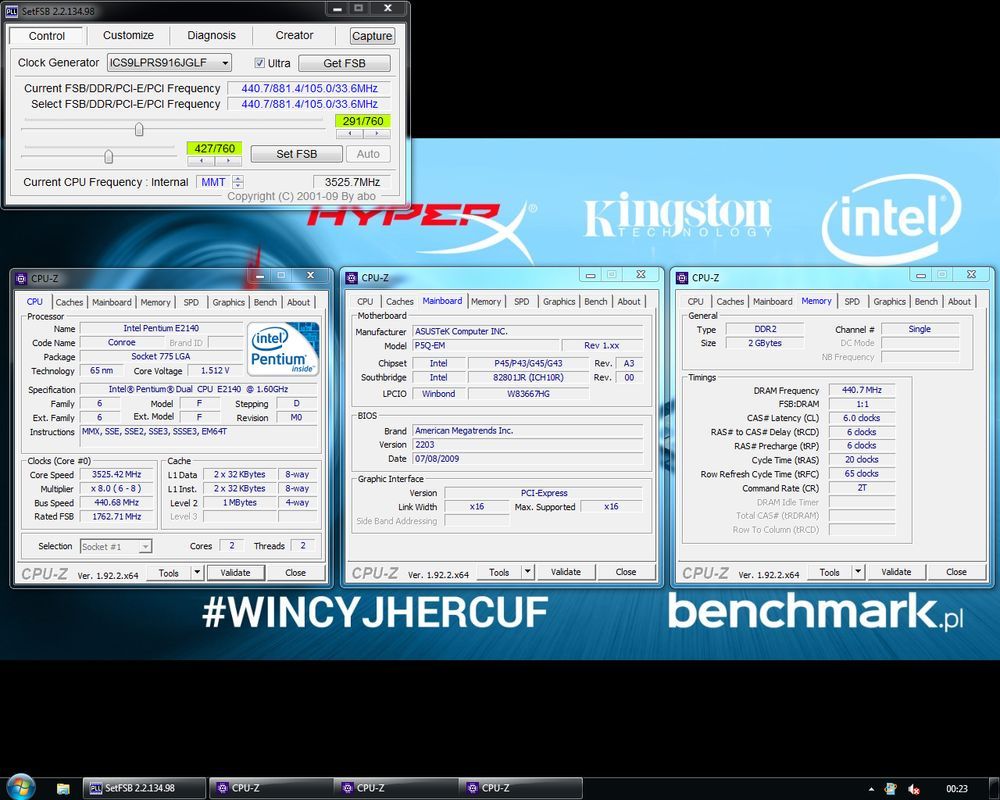Switch to SetFSB taskbar button
This screenshot has height=800, width=1000.
point(144,788)
